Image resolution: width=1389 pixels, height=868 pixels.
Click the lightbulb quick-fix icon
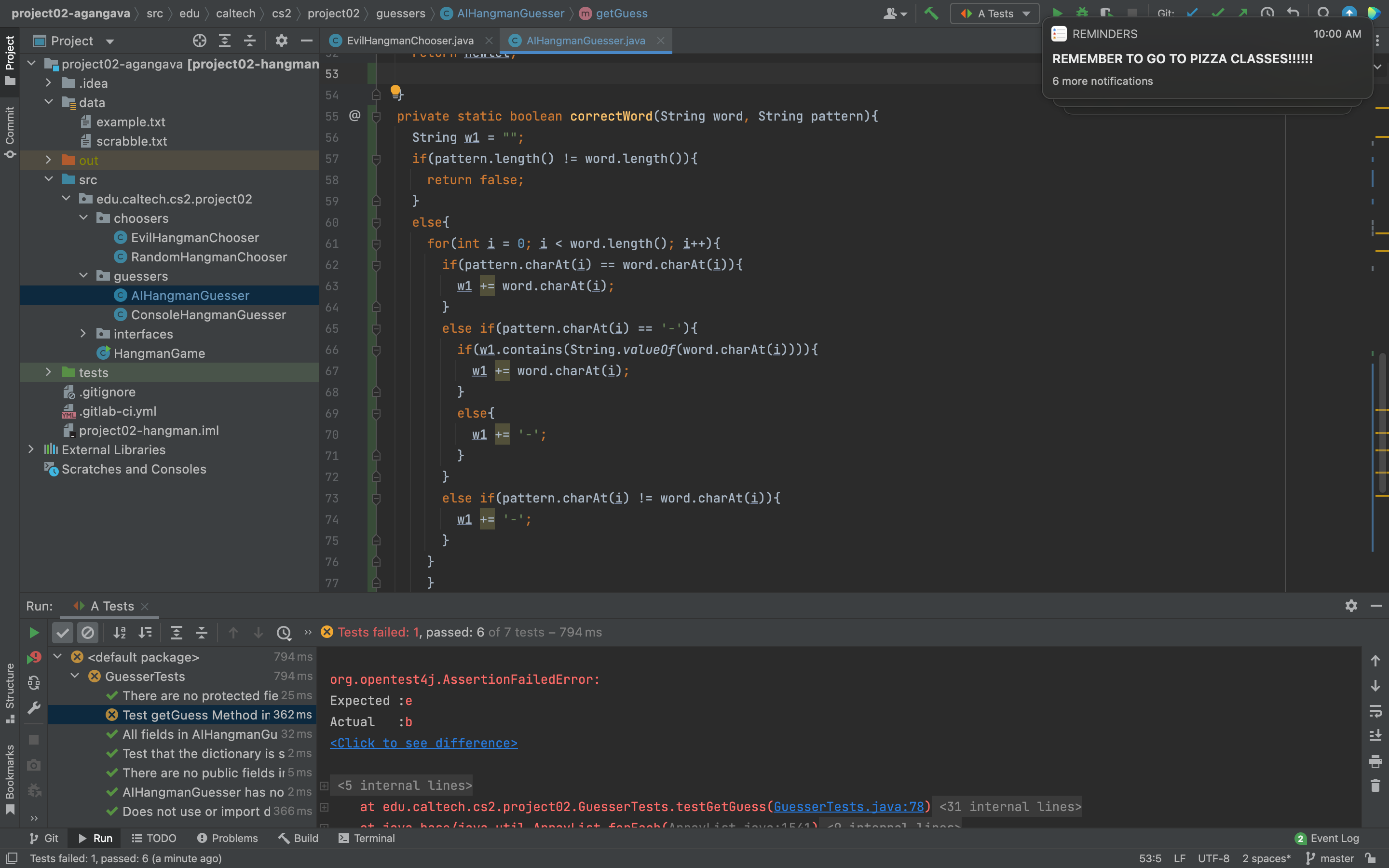pos(395,90)
